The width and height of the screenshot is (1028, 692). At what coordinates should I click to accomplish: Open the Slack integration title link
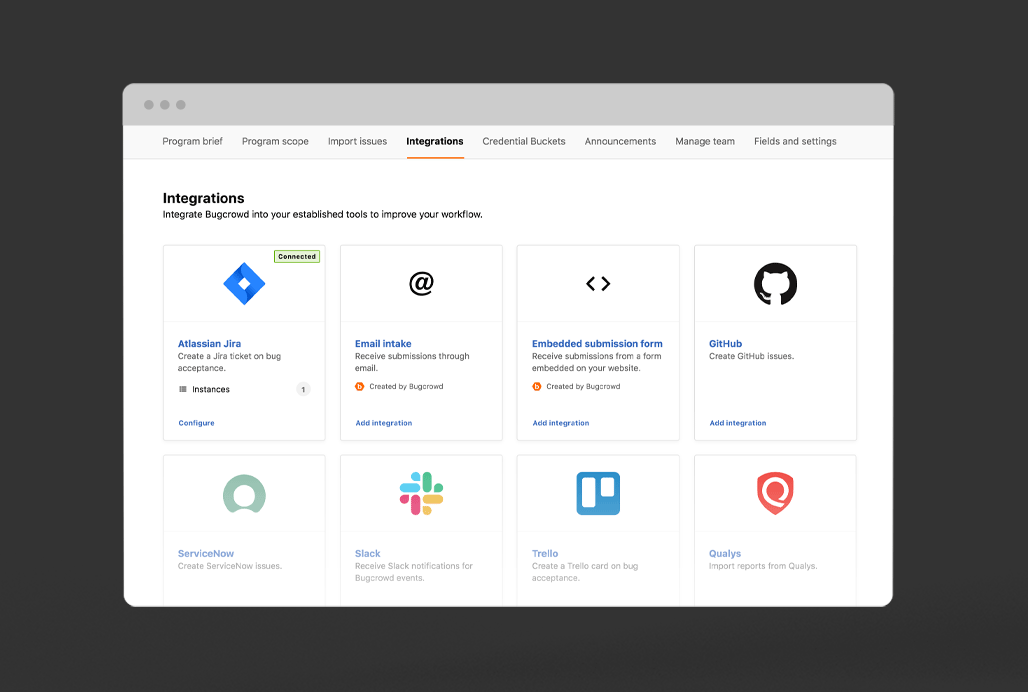(x=368, y=553)
